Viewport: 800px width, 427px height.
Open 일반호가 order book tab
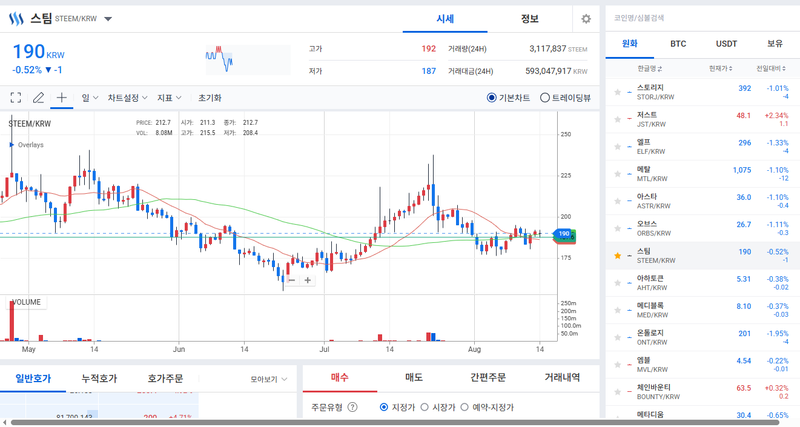point(33,379)
